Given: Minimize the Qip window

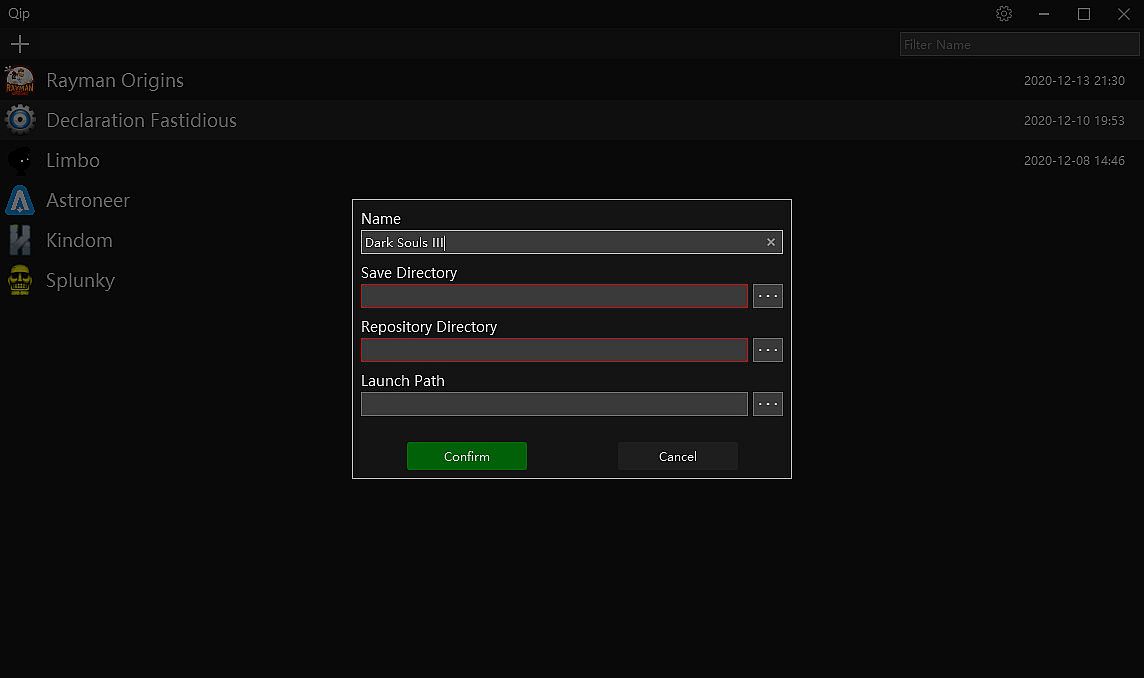Looking at the screenshot, I should [1044, 14].
